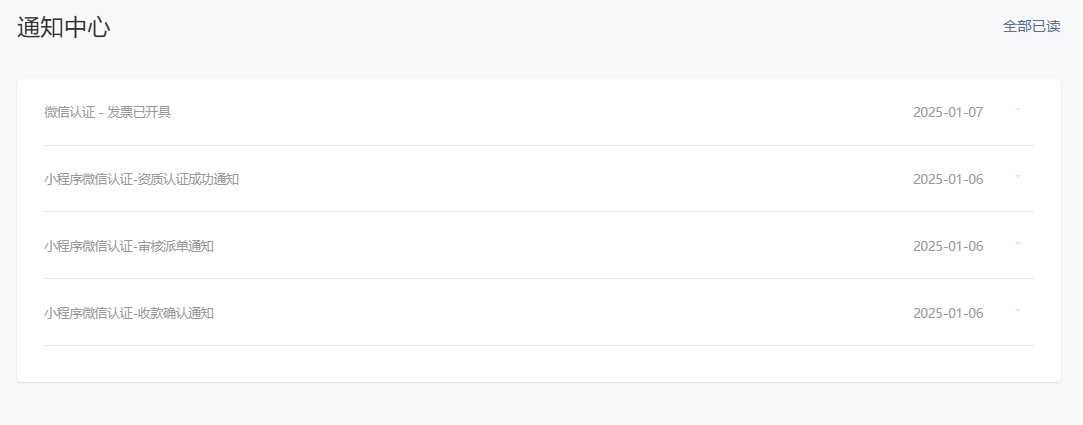This screenshot has width=1083, height=425.
Task: Click the date beside 审核派单通知
Action: 948,246
